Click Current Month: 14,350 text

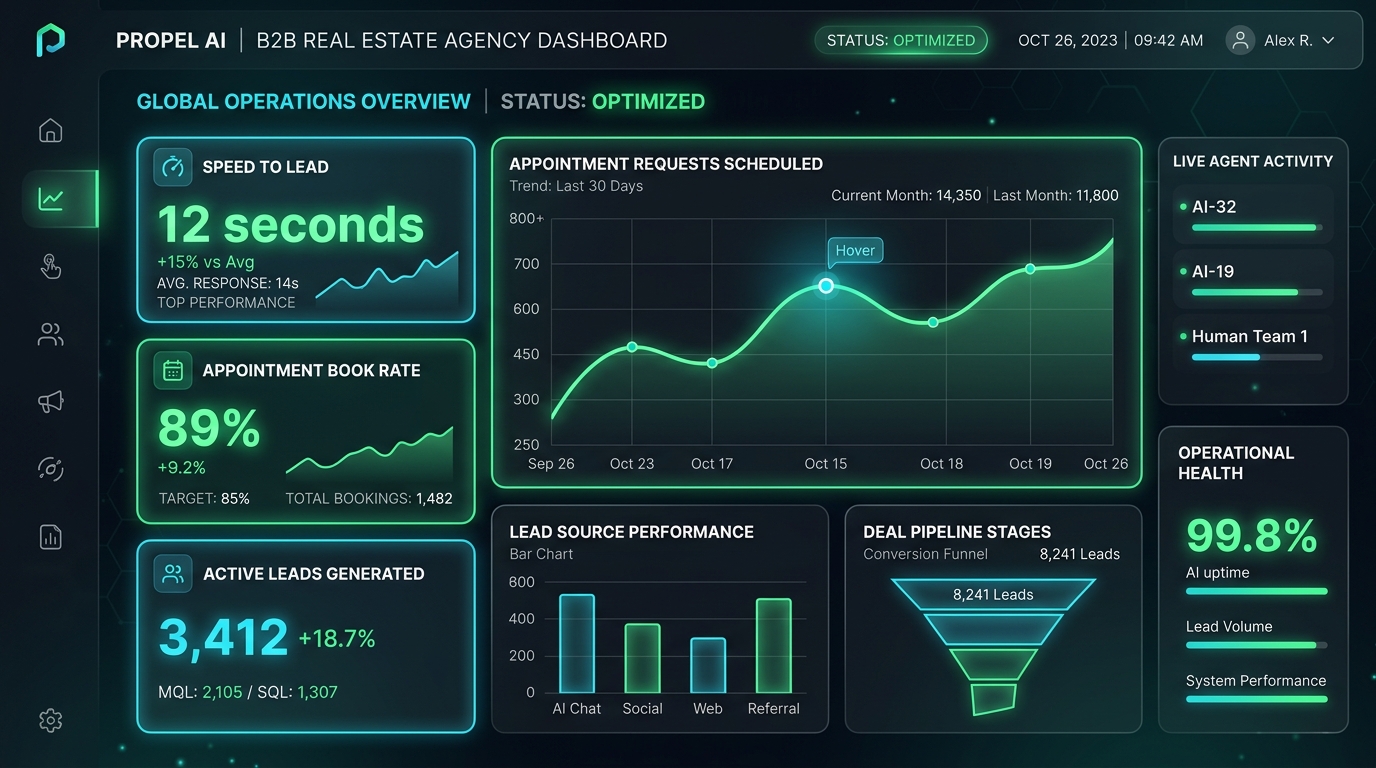point(906,195)
